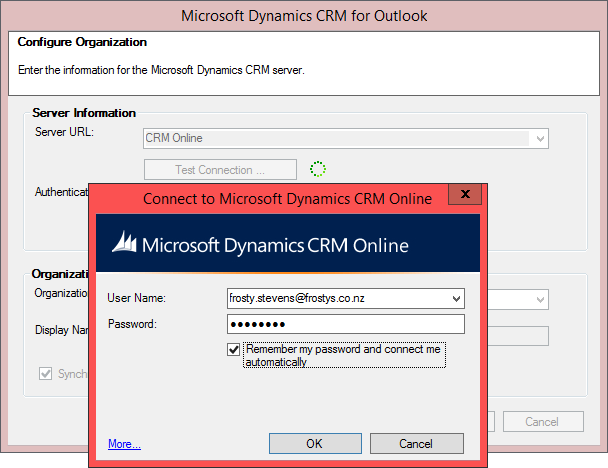Screen dimensions: 608x468
Task: Open the More... link
Action: point(124,444)
